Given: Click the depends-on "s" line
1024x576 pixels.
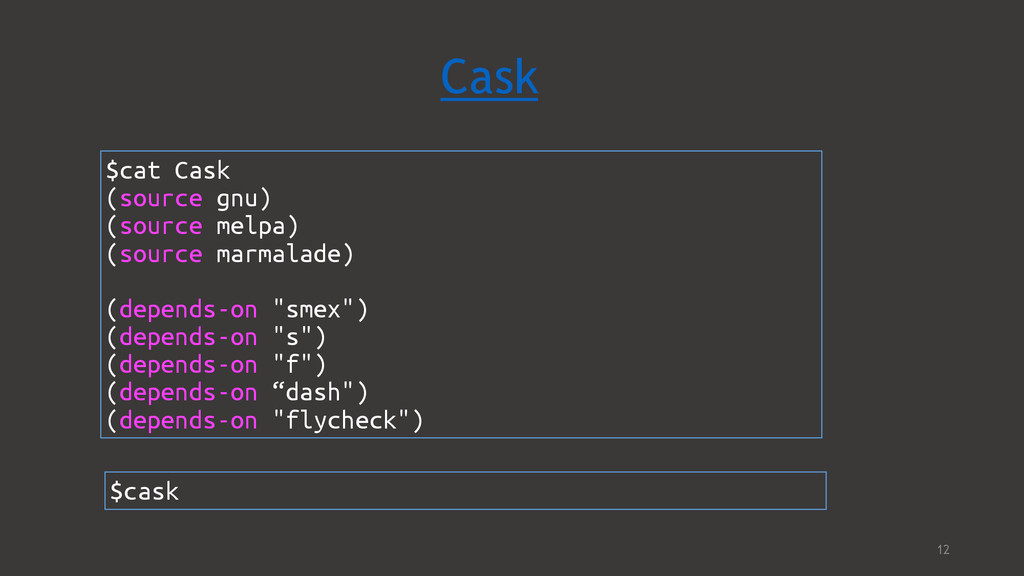Looking at the screenshot, I should (x=216, y=338).
